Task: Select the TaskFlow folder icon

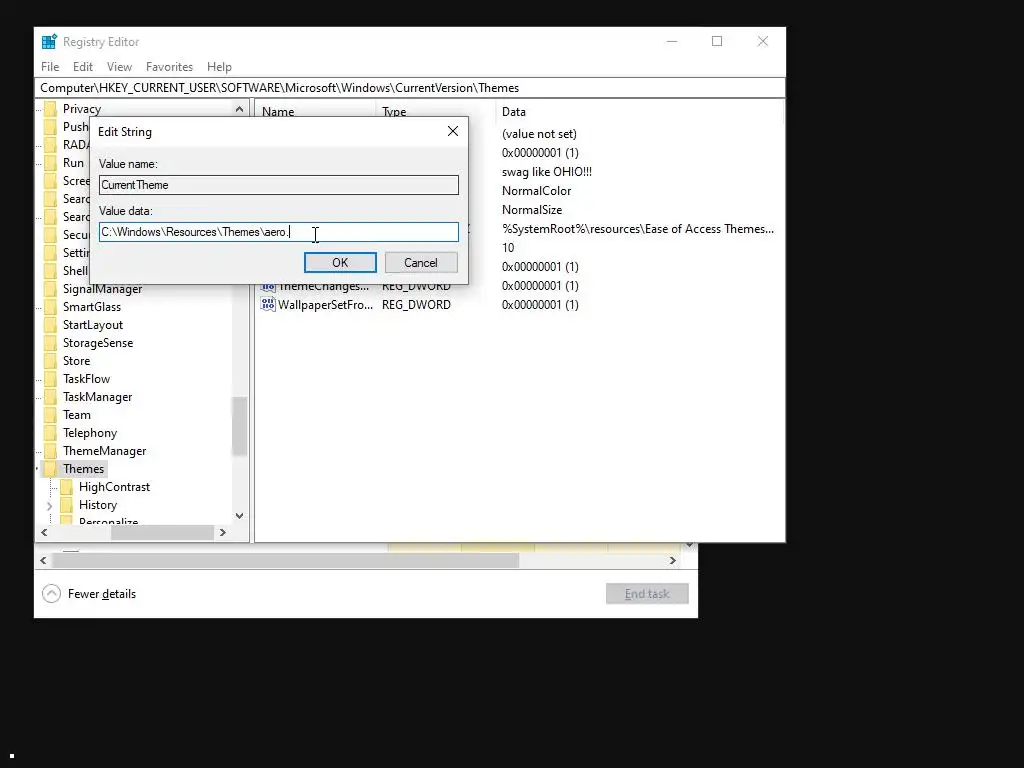Action: [50, 379]
